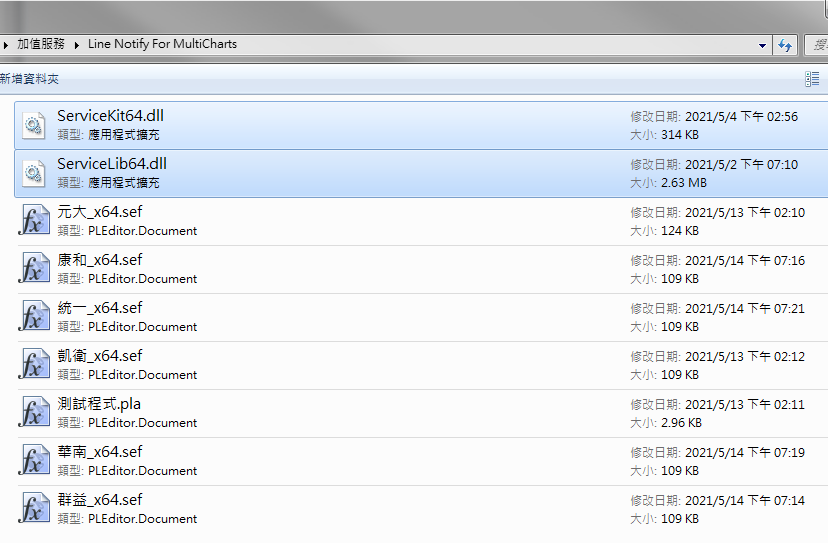The width and height of the screenshot is (828, 543).
Task: Click the size value 124 KB
Action: click(x=680, y=231)
